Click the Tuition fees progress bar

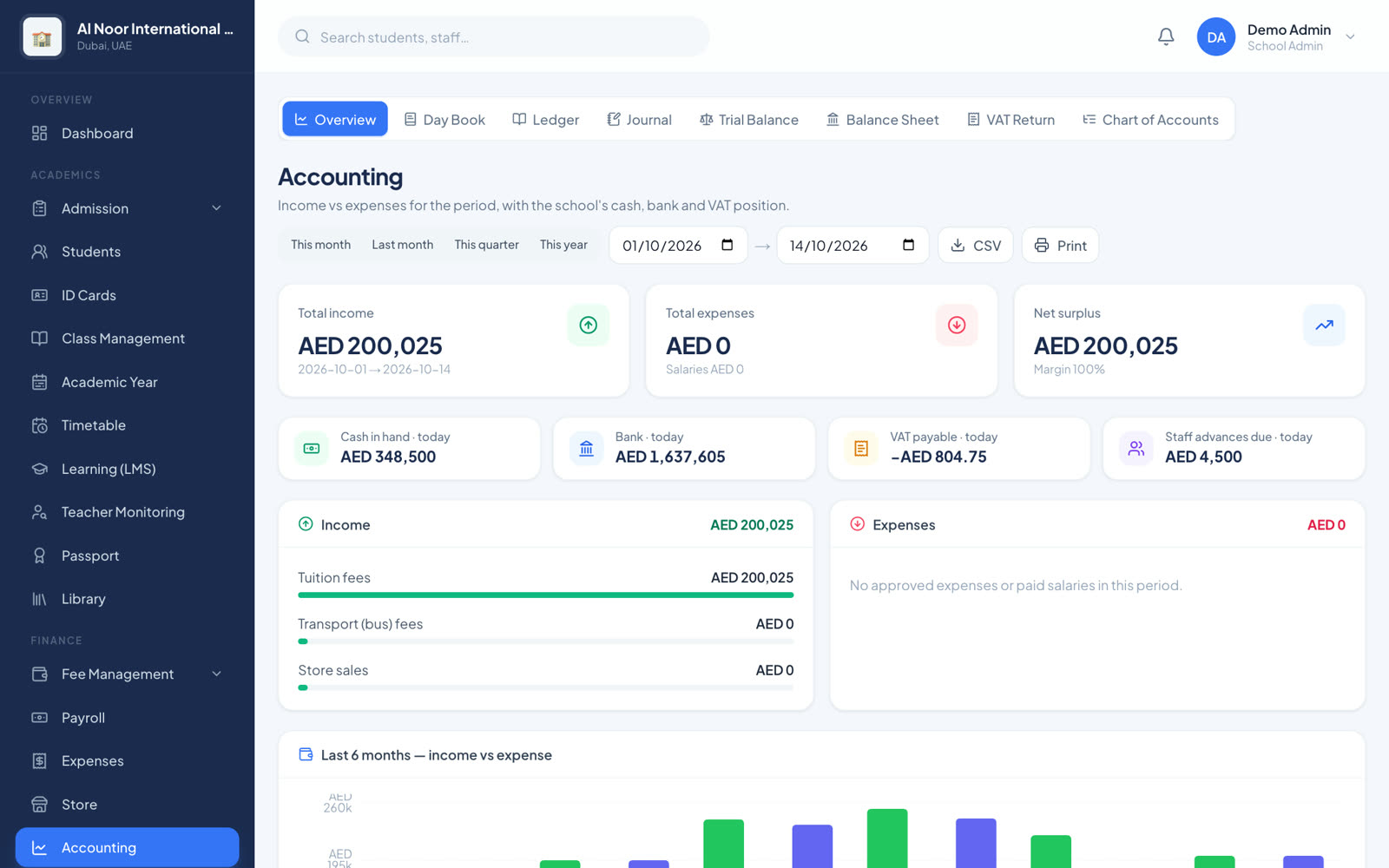[x=545, y=595]
